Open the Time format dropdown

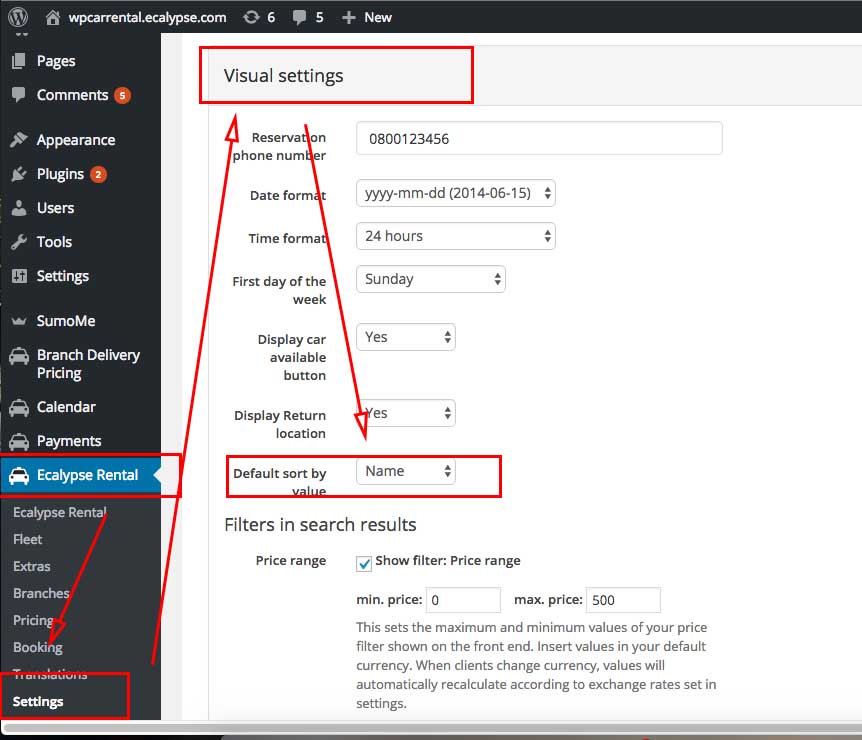point(456,236)
